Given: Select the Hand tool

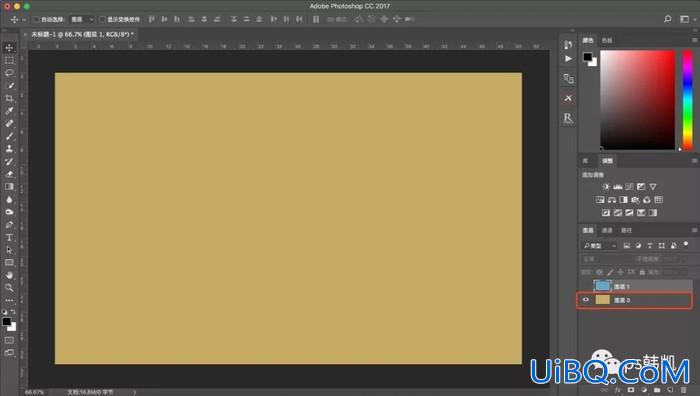Looking at the screenshot, I should [x=9, y=275].
